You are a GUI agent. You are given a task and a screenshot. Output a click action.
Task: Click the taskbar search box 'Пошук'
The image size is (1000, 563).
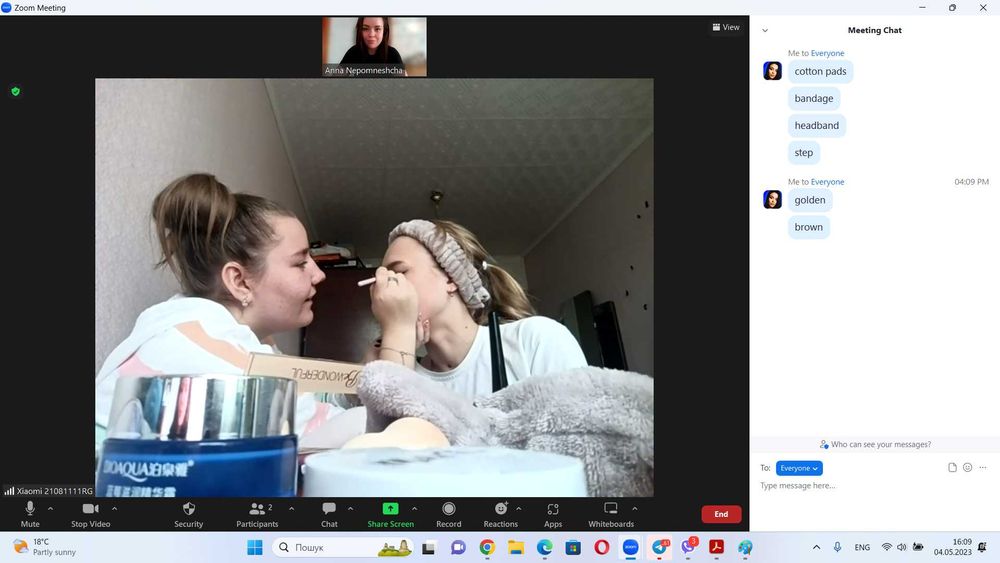(x=343, y=547)
